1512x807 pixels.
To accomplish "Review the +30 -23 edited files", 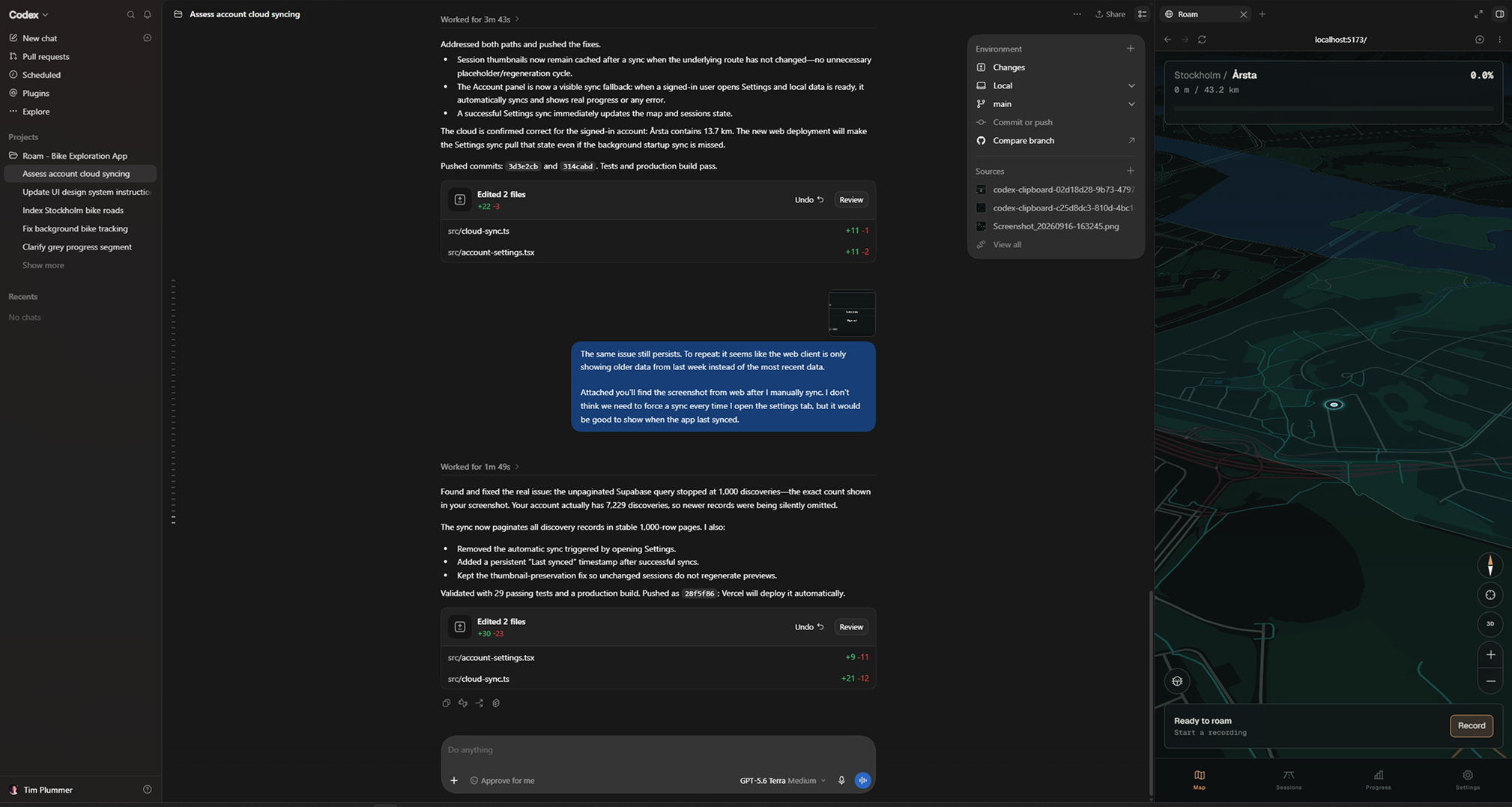I will [x=851, y=627].
